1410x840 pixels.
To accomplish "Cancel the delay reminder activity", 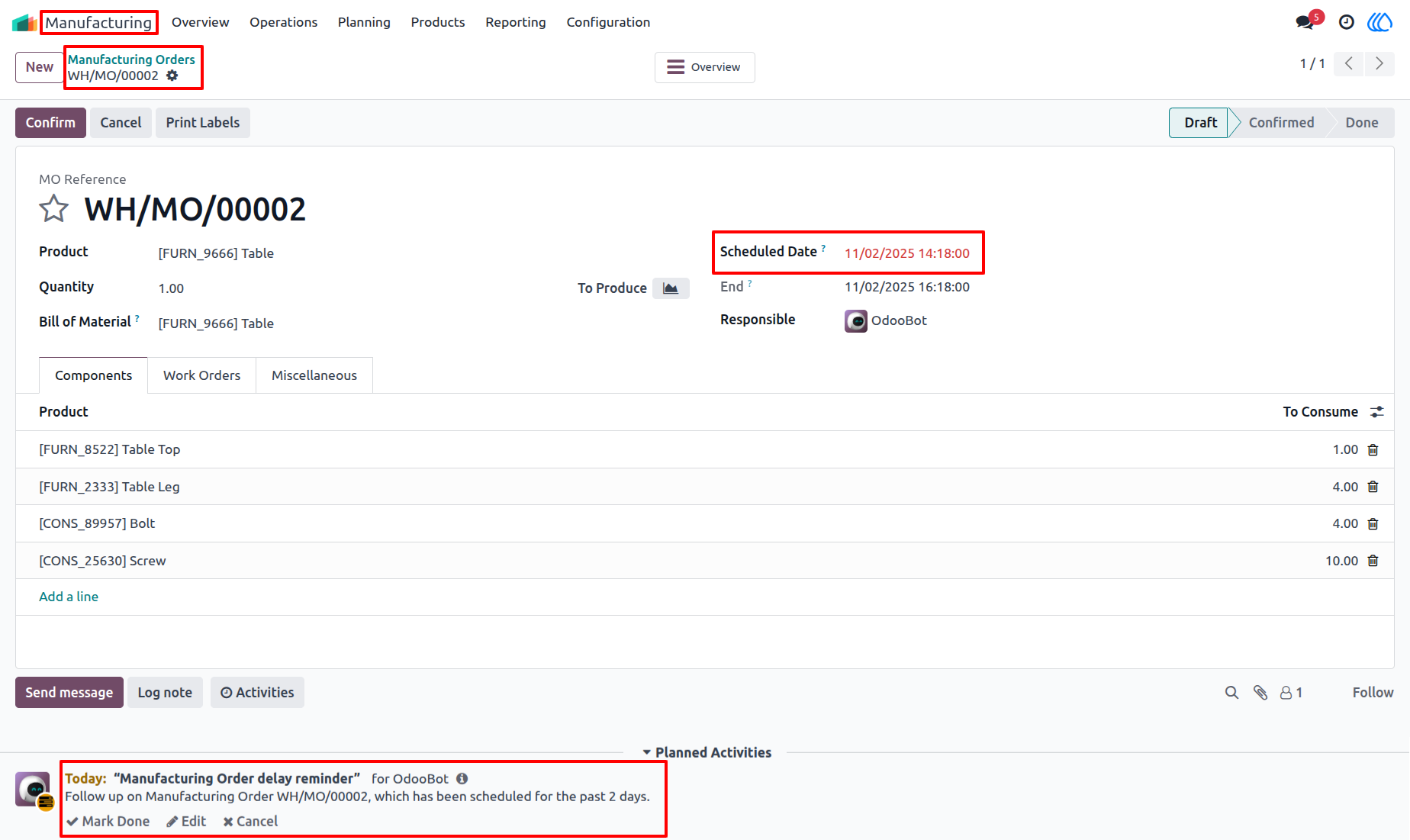I will pyautogui.click(x=250, y=822).
